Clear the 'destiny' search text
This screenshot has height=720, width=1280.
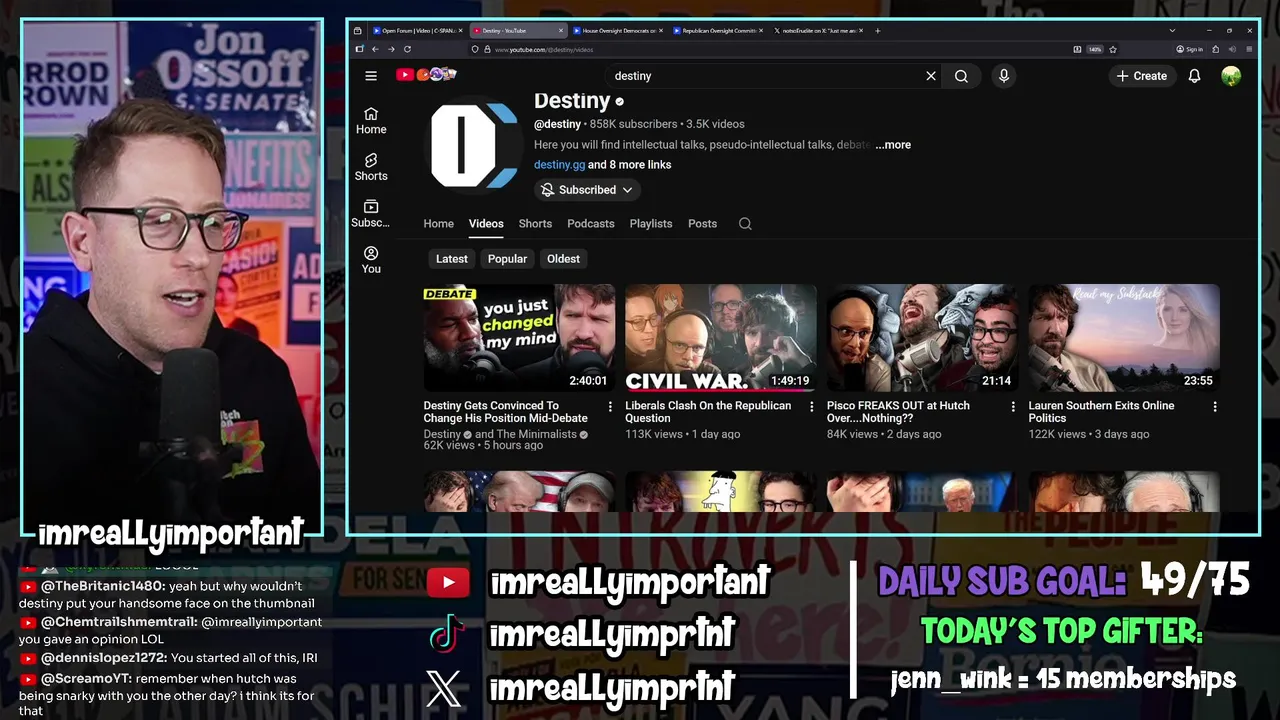(x=931, y=76)
